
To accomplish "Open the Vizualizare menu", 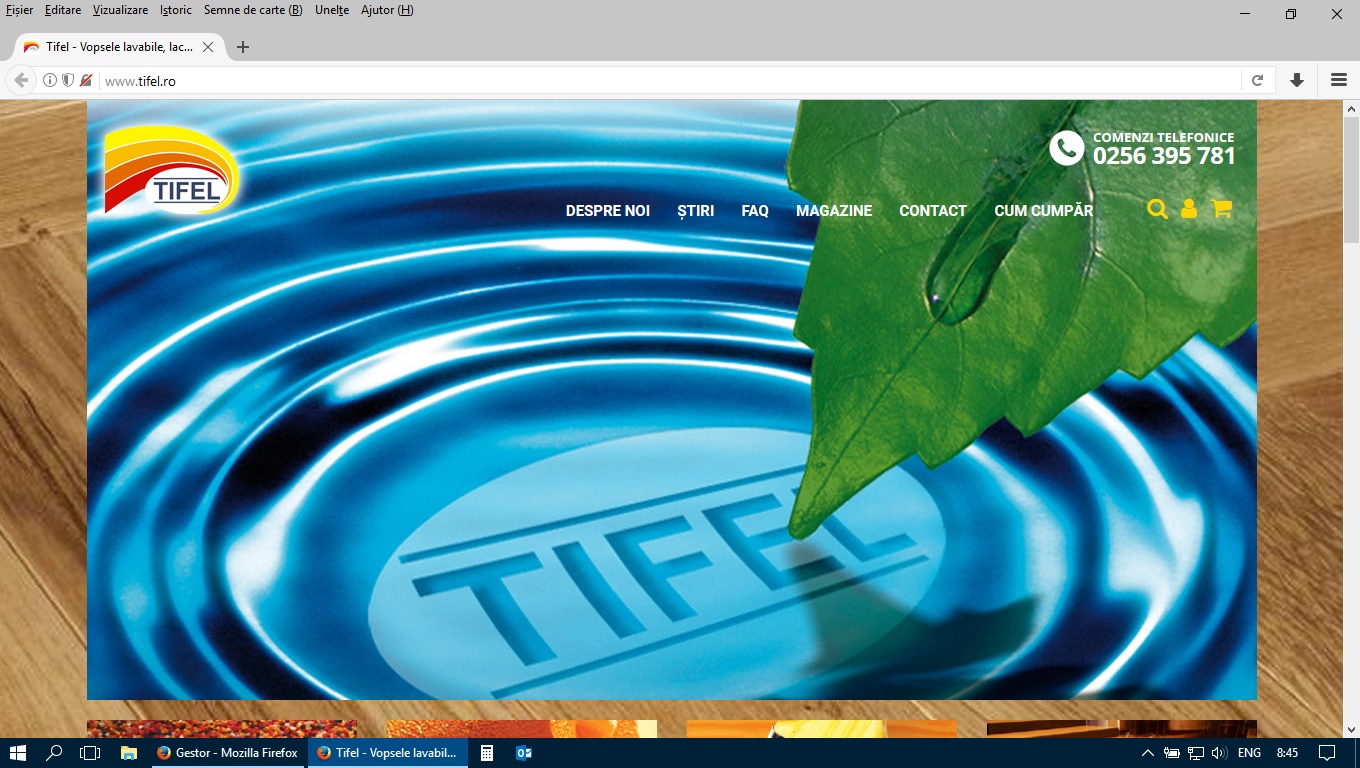I will [120, 10].
